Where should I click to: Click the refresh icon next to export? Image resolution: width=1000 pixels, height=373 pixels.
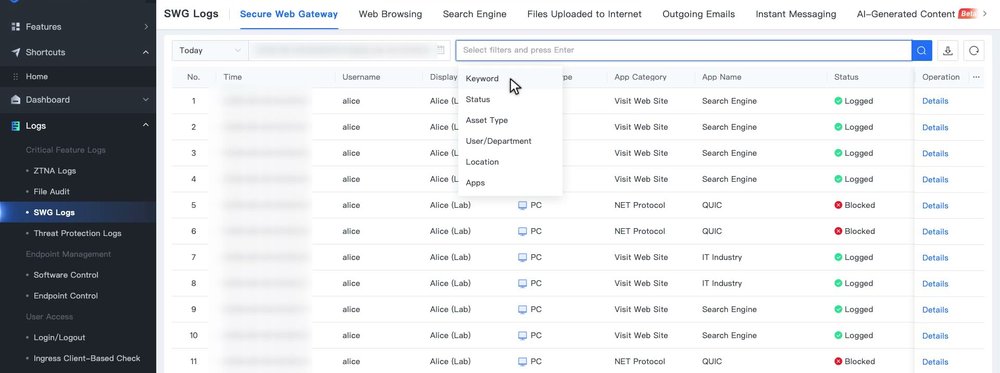click(974, 50)
